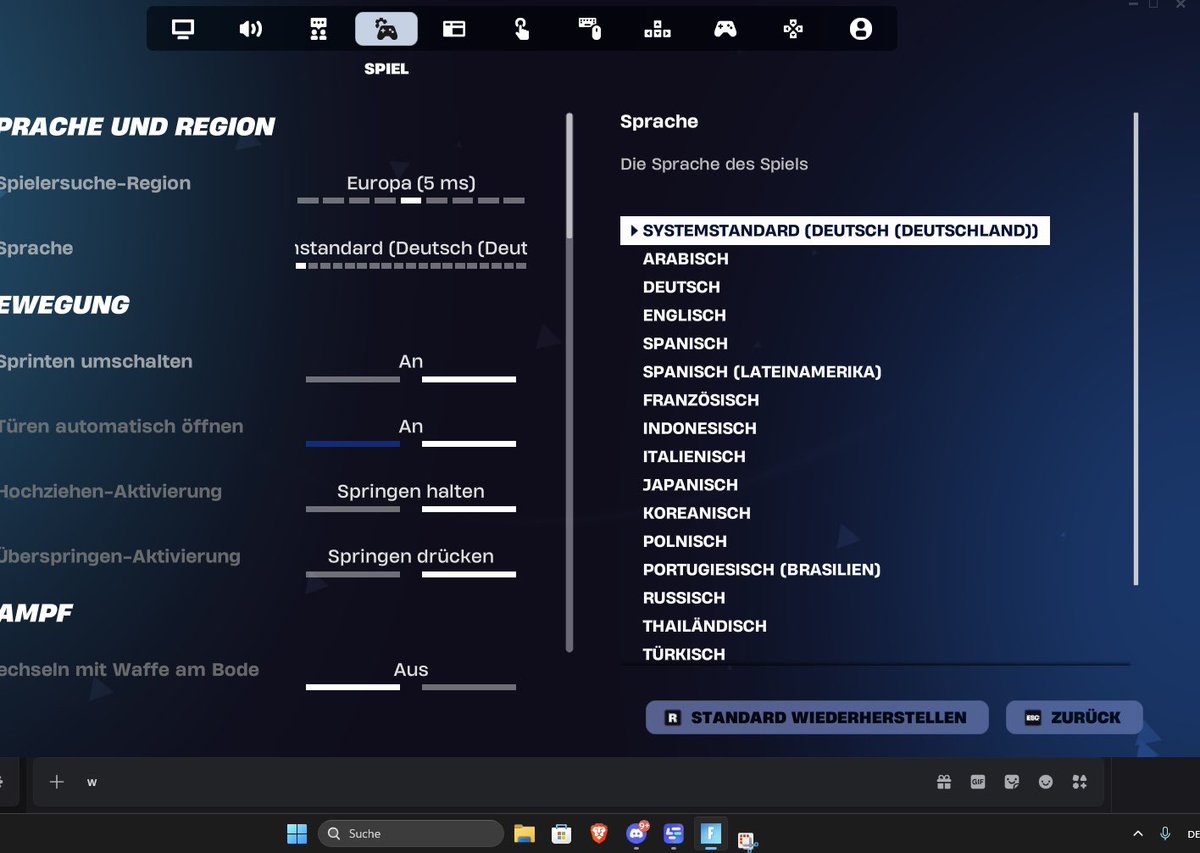
Task: Choose Spanisch (Lateinamerika) language option
Action: tap(762, 372)
